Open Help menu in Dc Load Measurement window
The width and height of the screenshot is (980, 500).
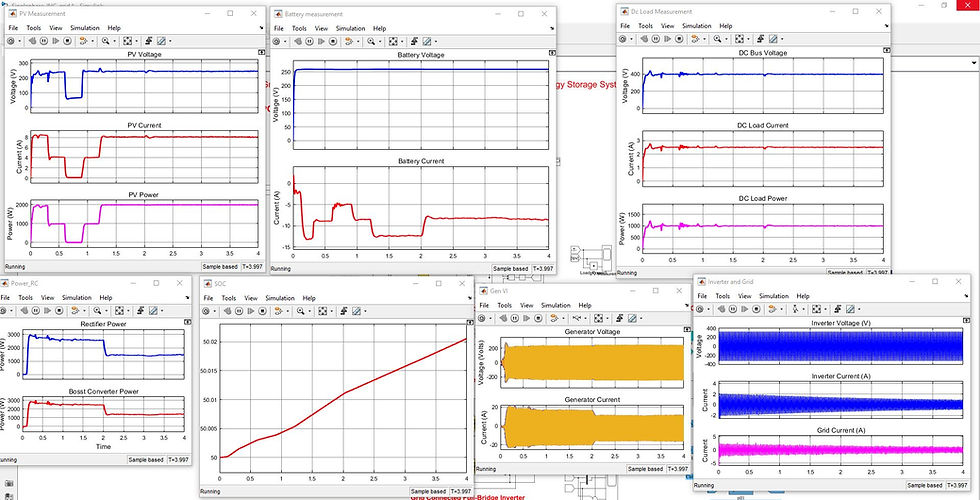726,26
